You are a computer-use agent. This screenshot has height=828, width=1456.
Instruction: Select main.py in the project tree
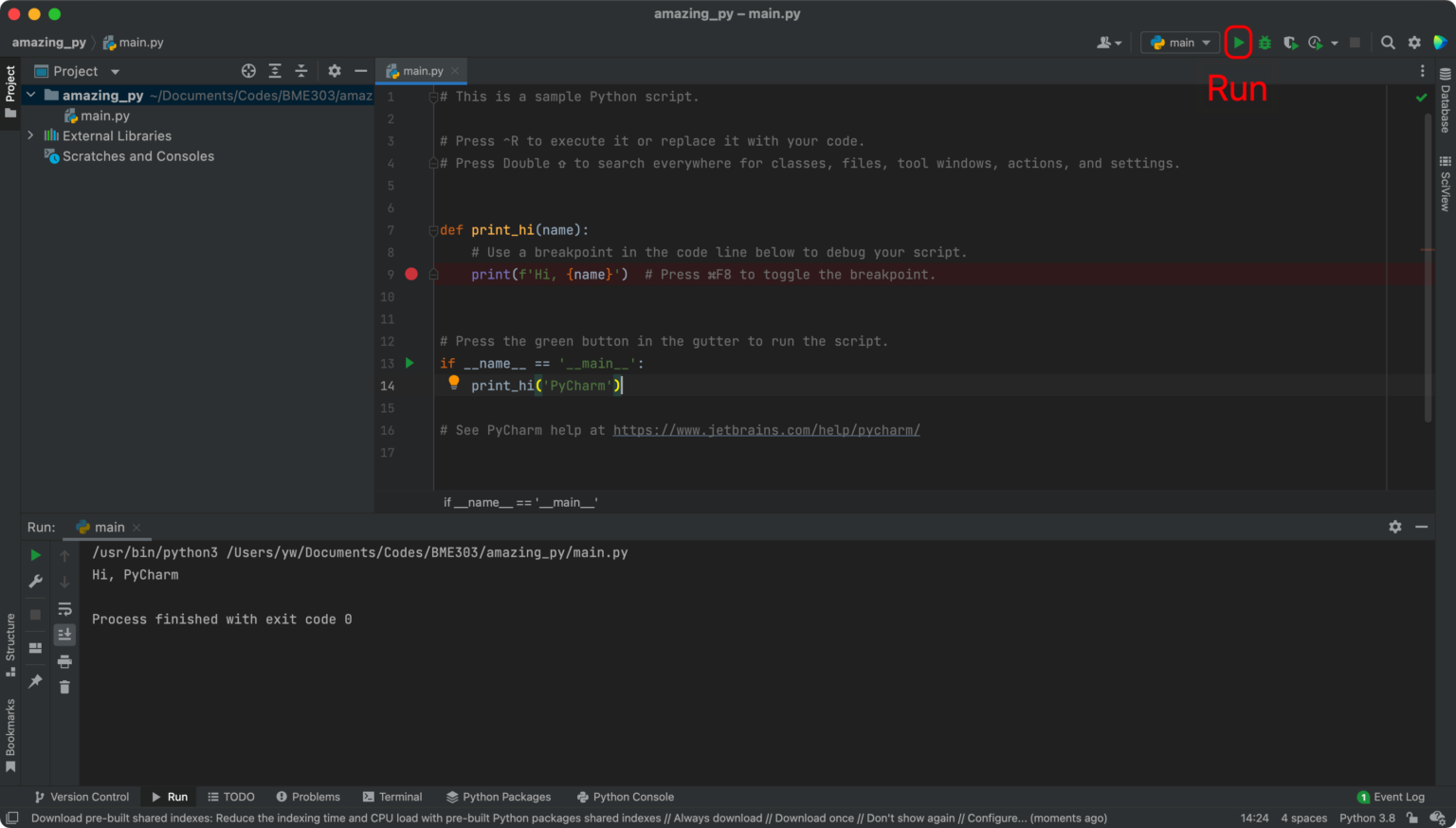(104, 116)
